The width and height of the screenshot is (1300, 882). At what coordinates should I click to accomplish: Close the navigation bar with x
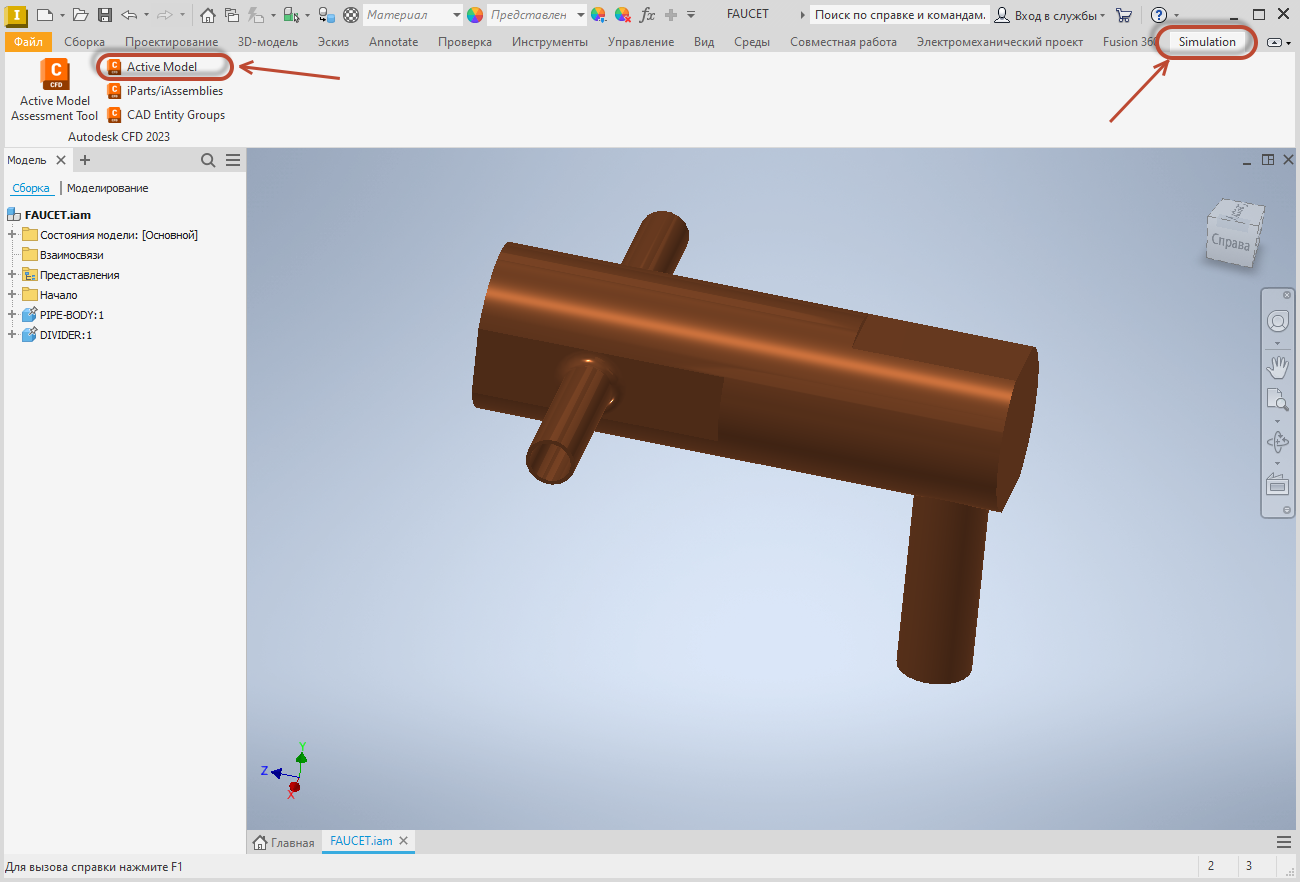click(x=1287, y=295)
